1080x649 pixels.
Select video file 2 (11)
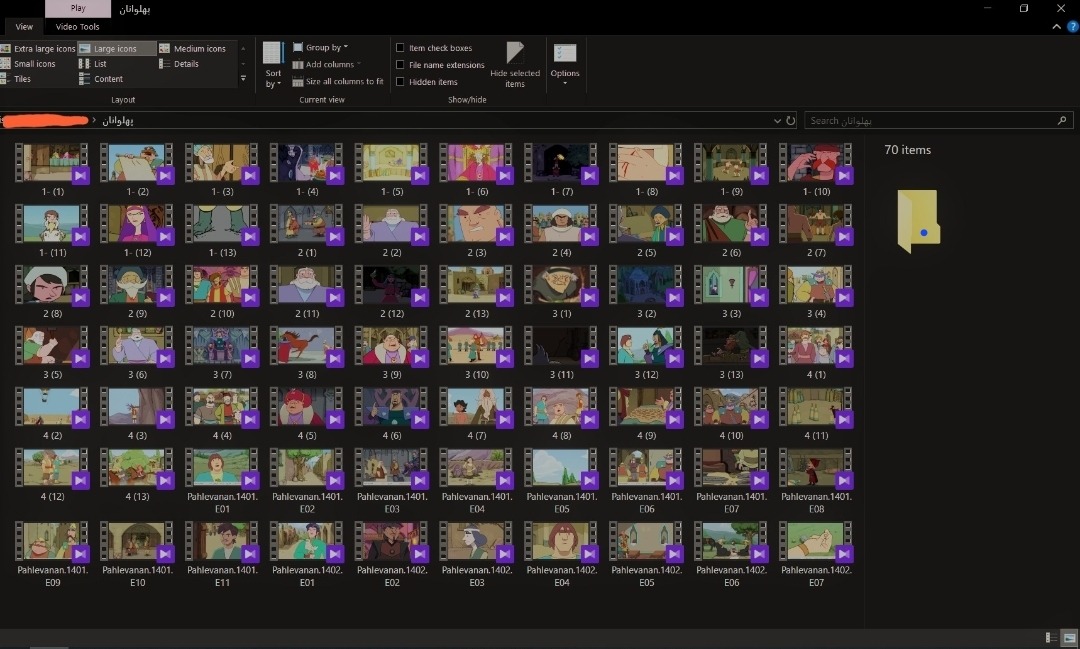click(307, 291)
